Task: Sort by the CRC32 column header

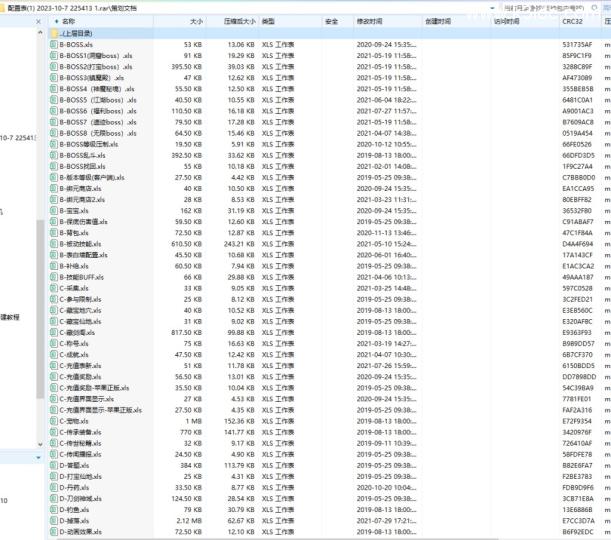Action: [572, 21]
